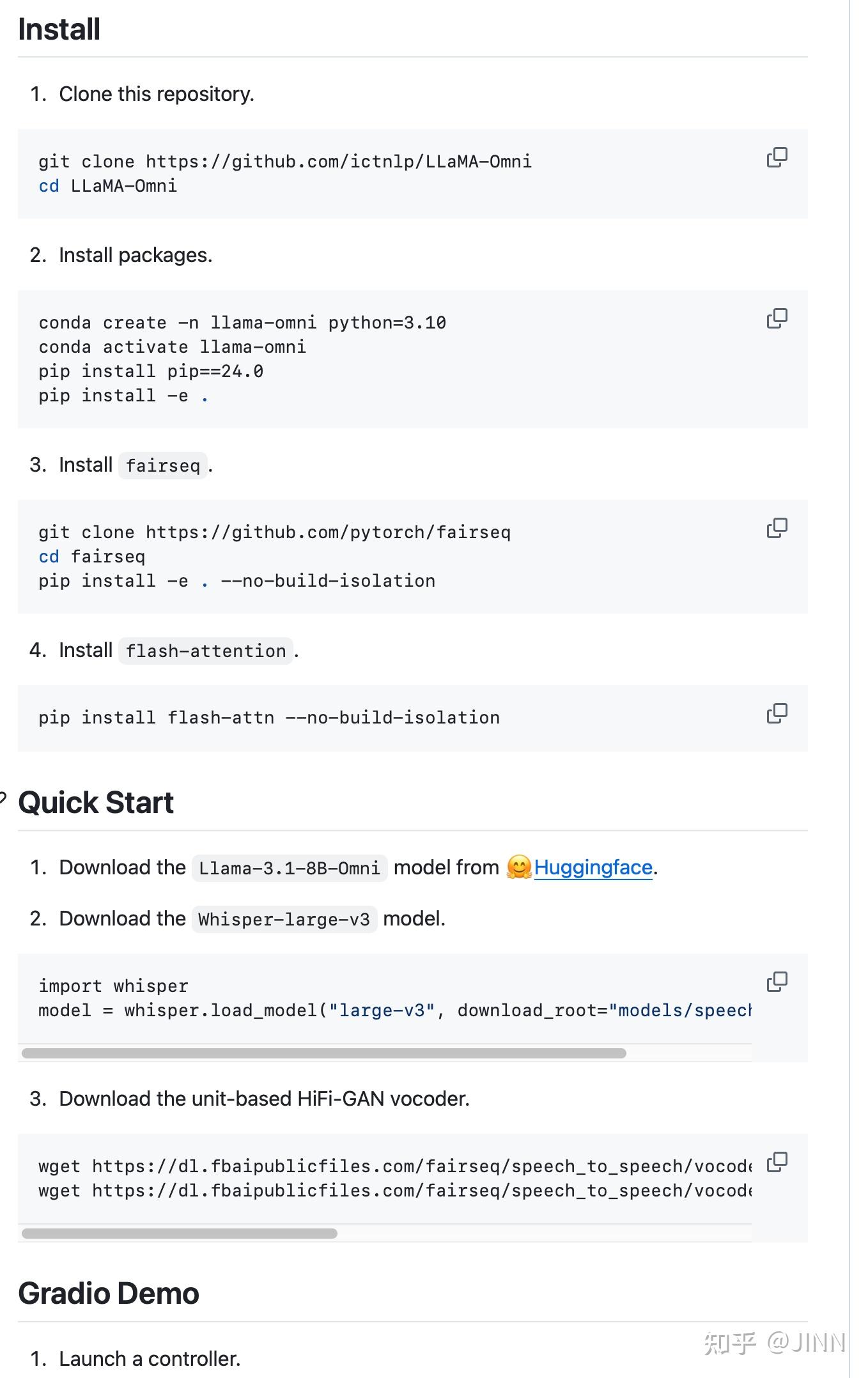
Task: Open the Huggingface model link
Action: pyautogui.click(x=593, y=867)
